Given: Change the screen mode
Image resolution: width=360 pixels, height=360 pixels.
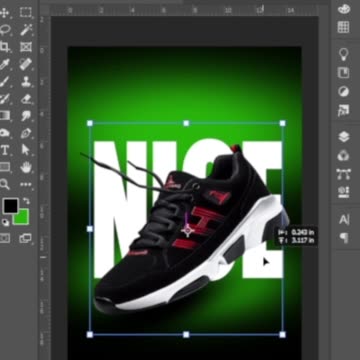Looking at the screenshot, I should [25, 238].
